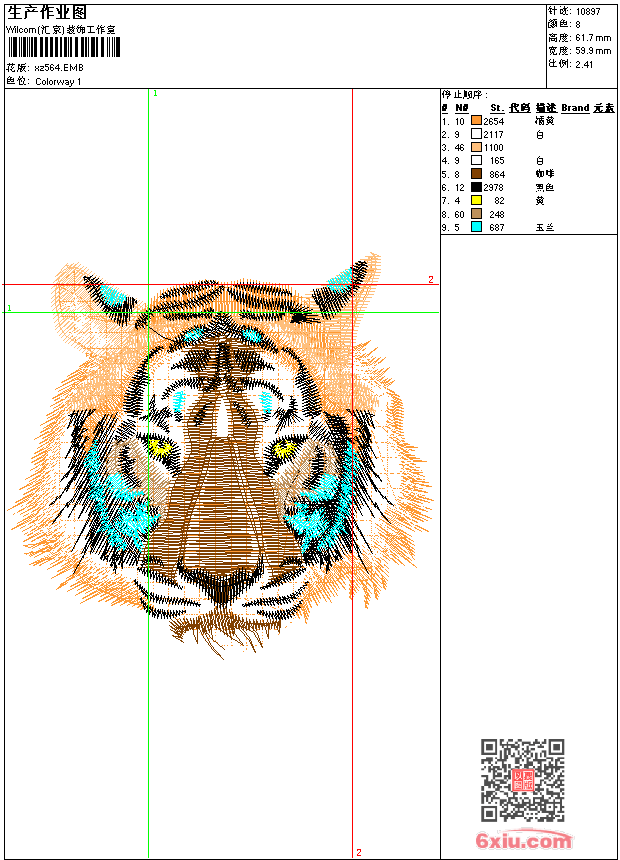
Task: Click the white swatch in row 2
Action: coord(476,134)
